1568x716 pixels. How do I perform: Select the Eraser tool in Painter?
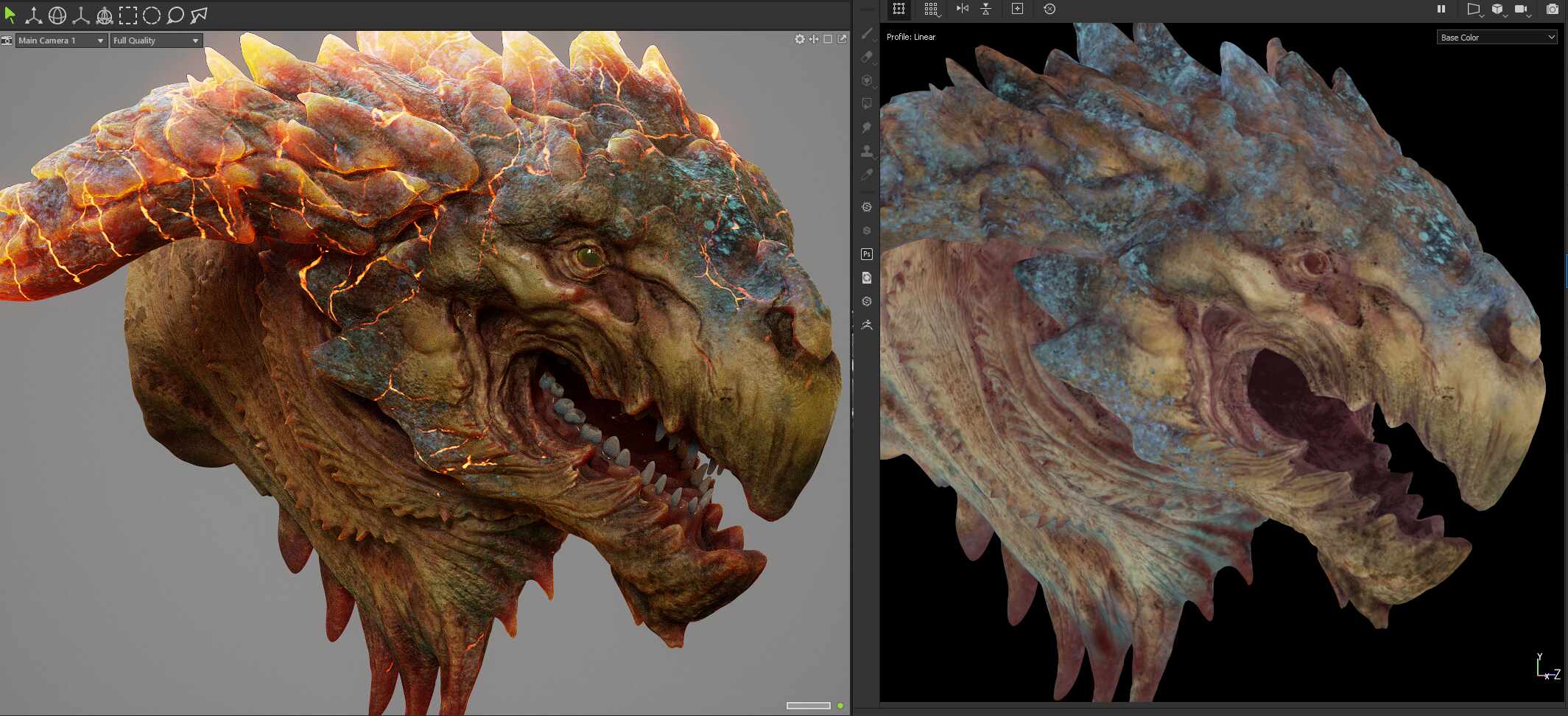[x=867, y=57]
